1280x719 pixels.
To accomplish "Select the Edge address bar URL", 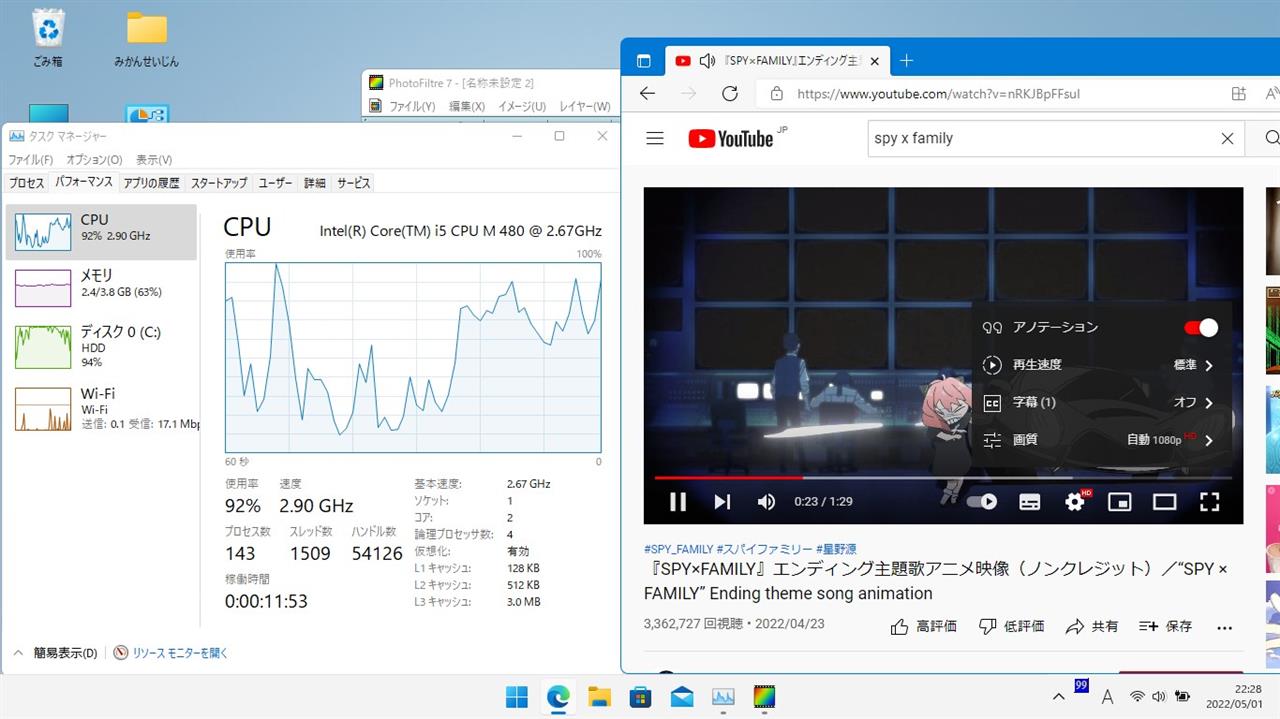I will pos(938,94).
